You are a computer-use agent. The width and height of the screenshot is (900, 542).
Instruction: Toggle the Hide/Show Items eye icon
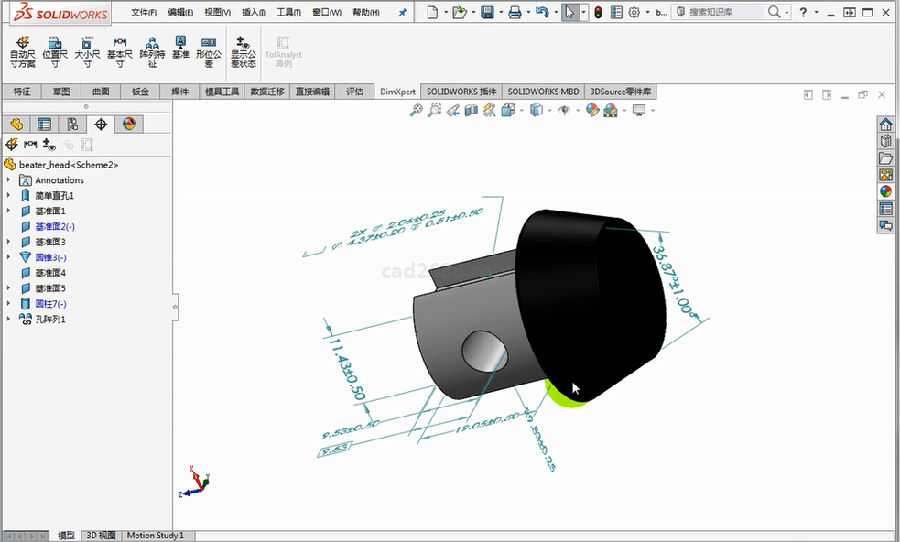coord(565,110)
